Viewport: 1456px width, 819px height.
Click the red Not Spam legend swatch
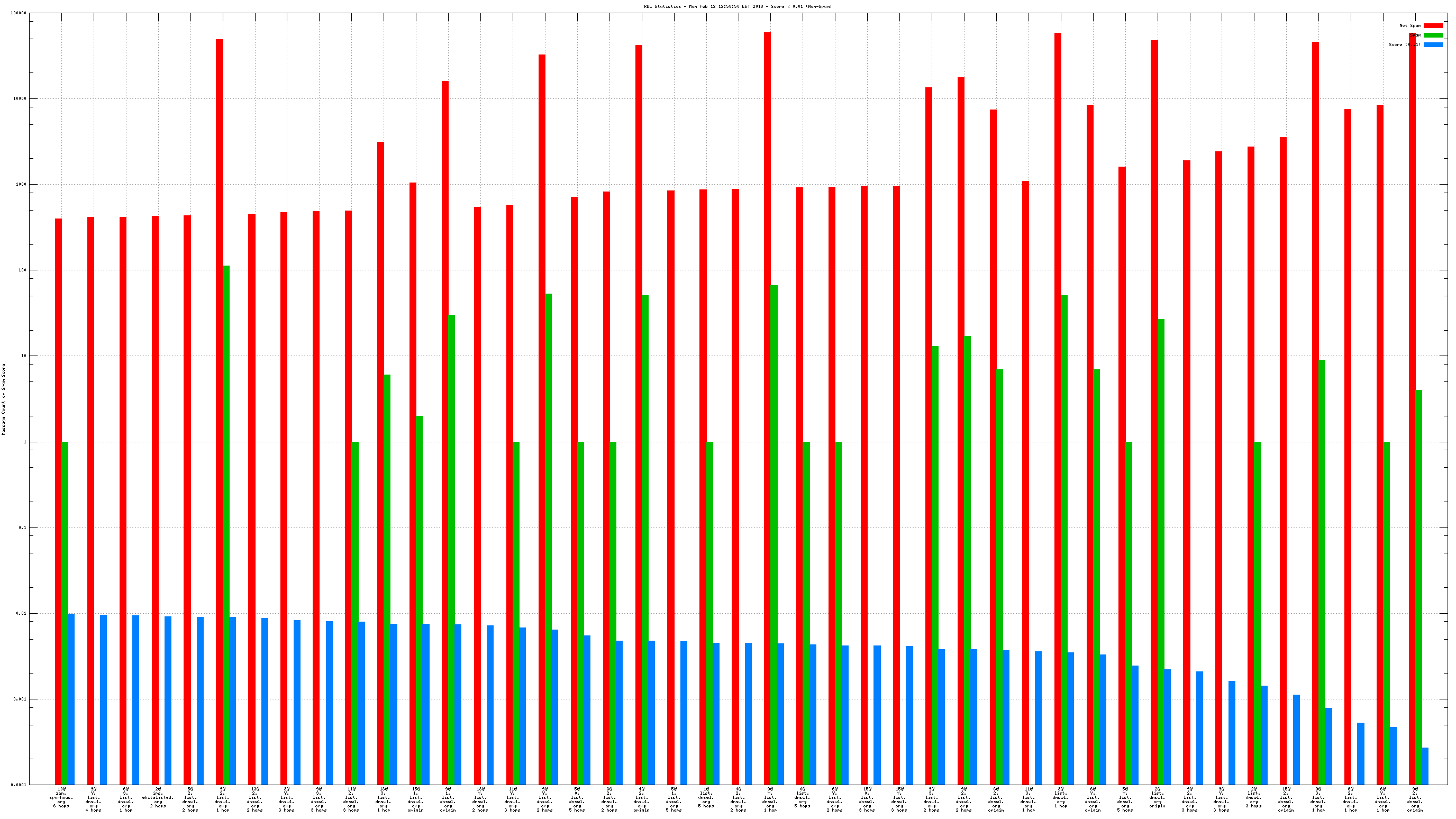pyautogui.click(x=1432, y=25)
